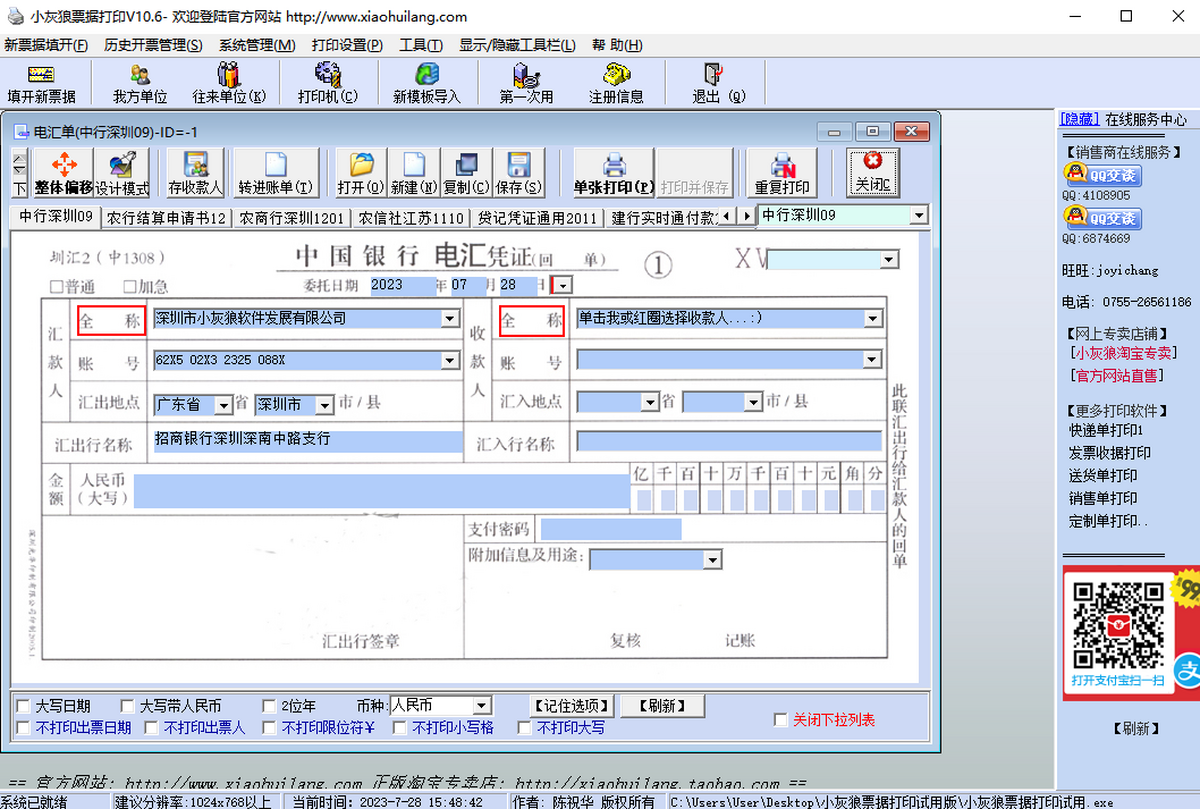Screen dimensions: 1200x809
Task: Click 【记住选项】 button
Action: coord(569,706)
